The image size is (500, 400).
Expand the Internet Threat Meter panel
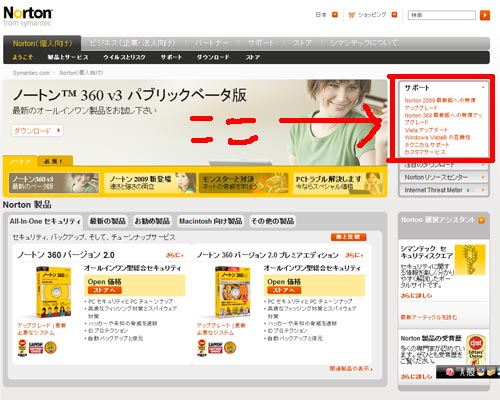(x=444, y=190)
